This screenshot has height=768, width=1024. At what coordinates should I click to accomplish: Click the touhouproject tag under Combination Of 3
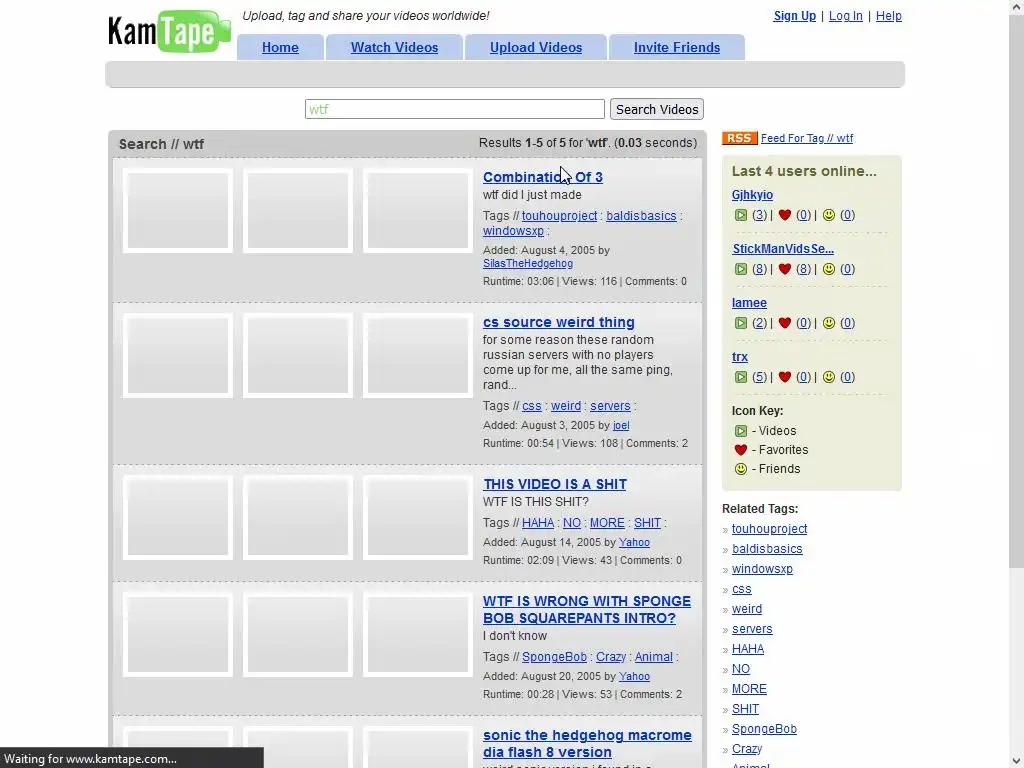coord(559,216)
